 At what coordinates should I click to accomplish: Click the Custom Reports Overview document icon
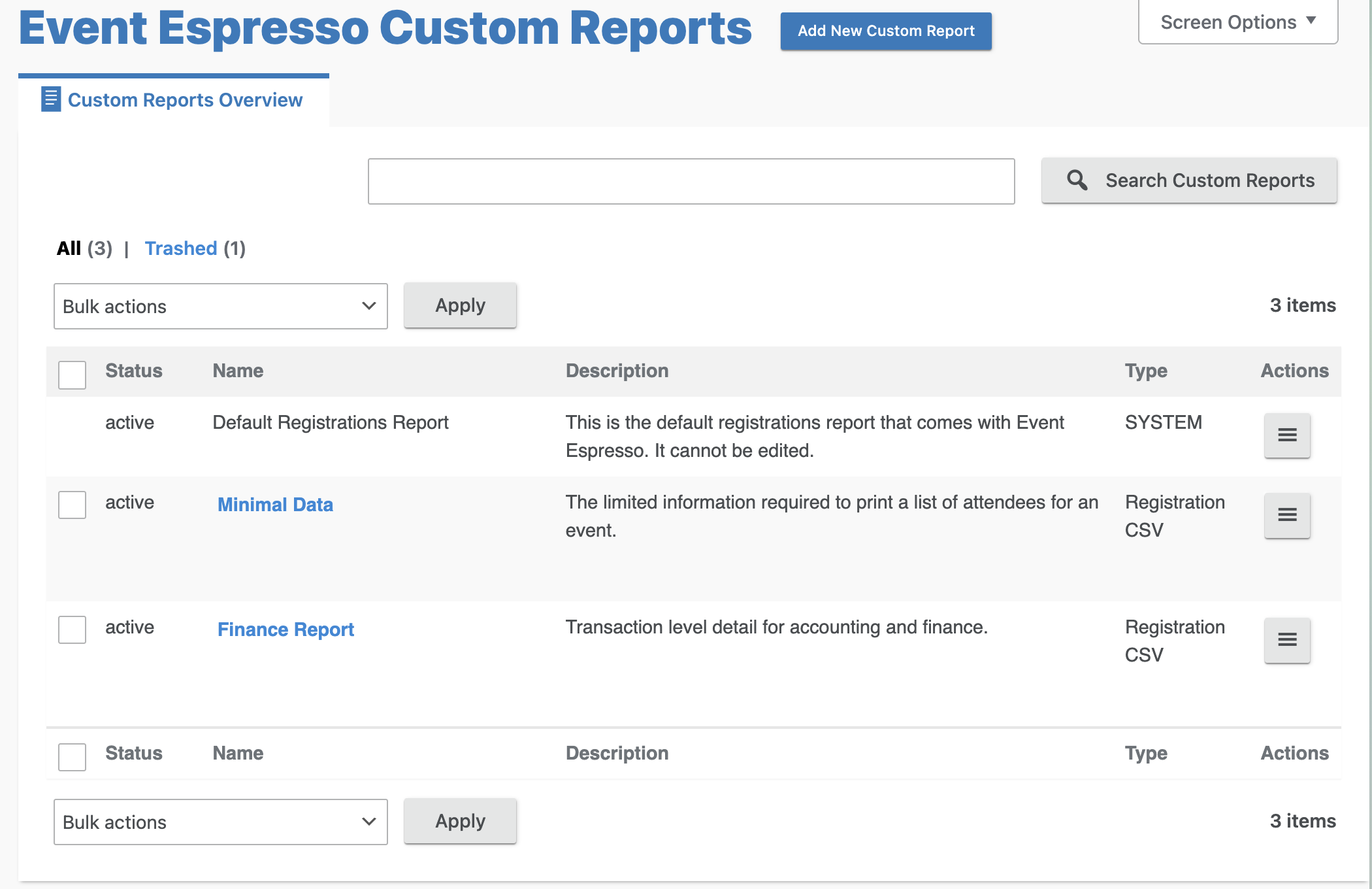50,99
